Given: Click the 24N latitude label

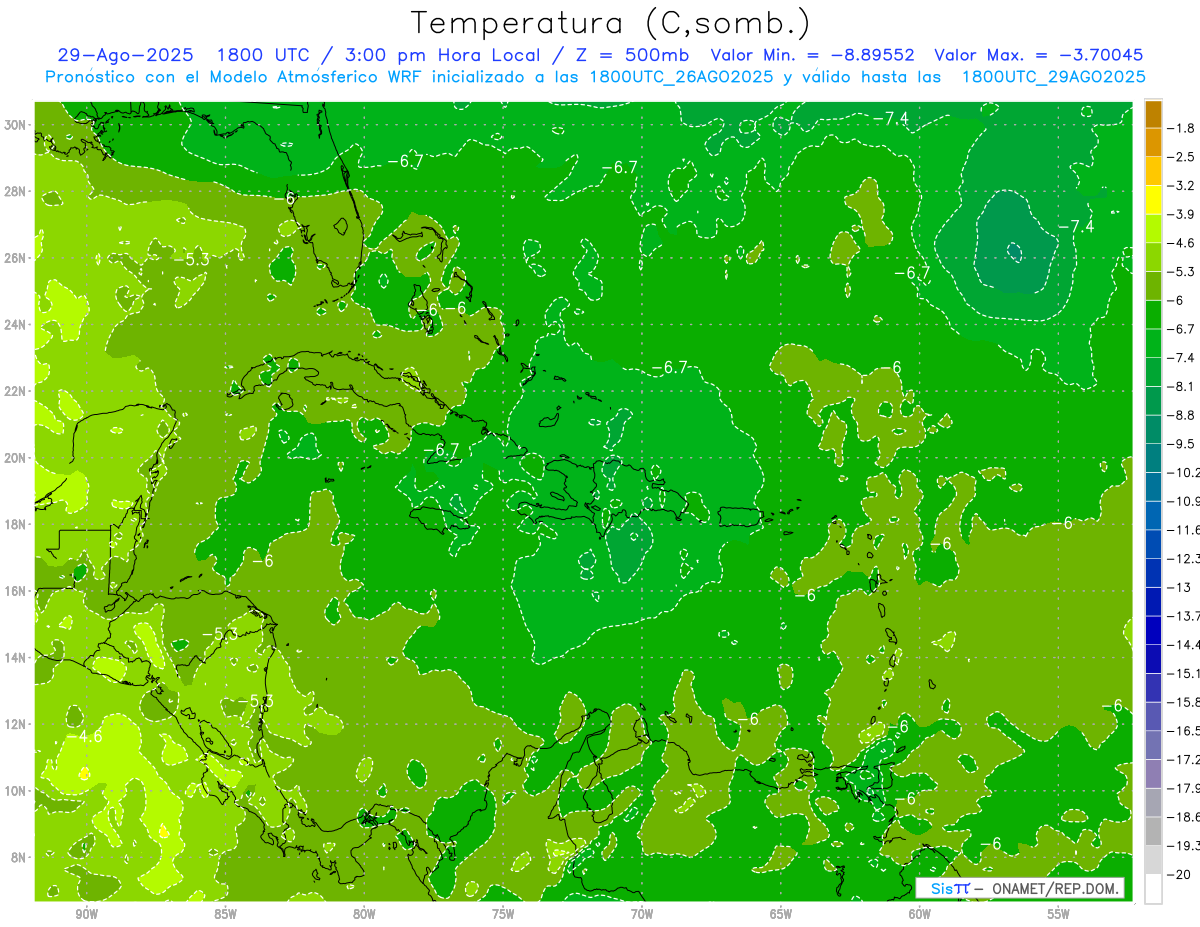Looking at the screenshot, I should tap(15, 325).
